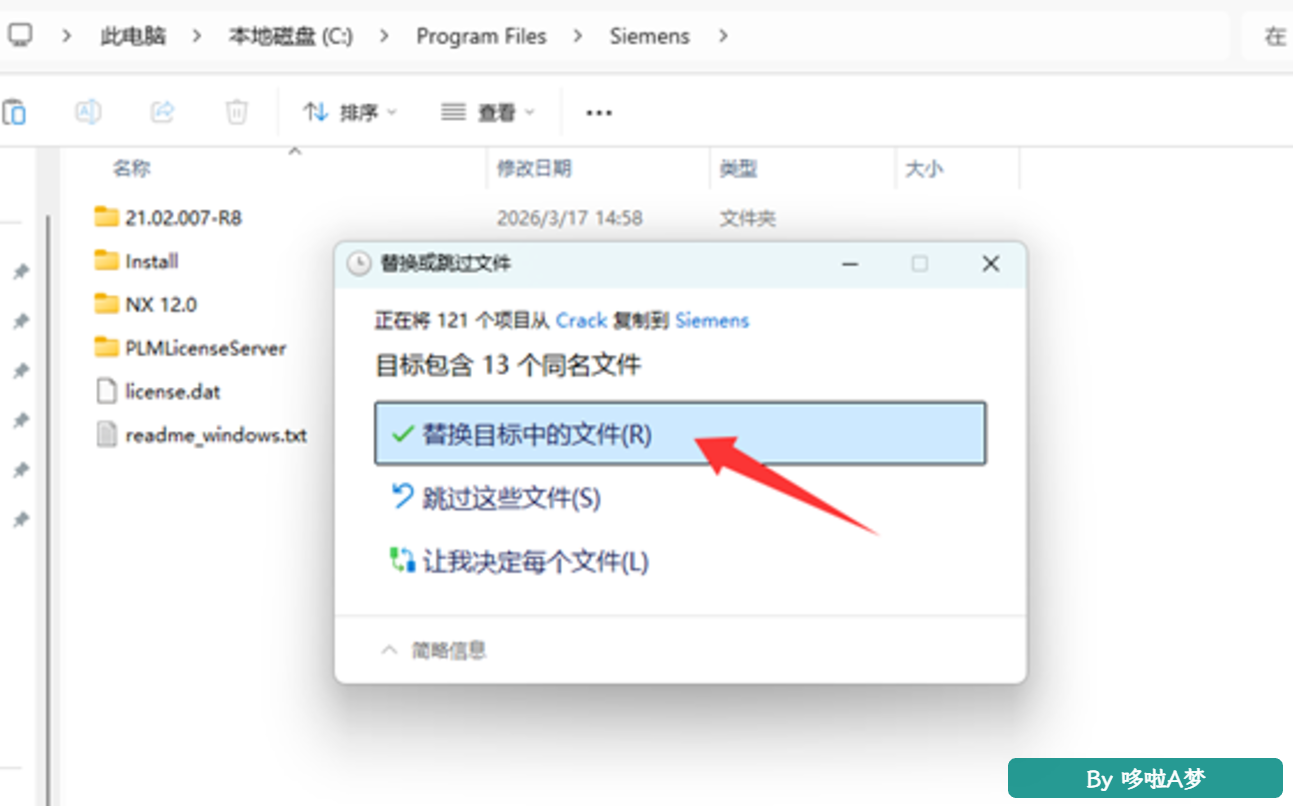
Task: Click the date 2026/3/17 14:58
Action: [x=570, y=218]
